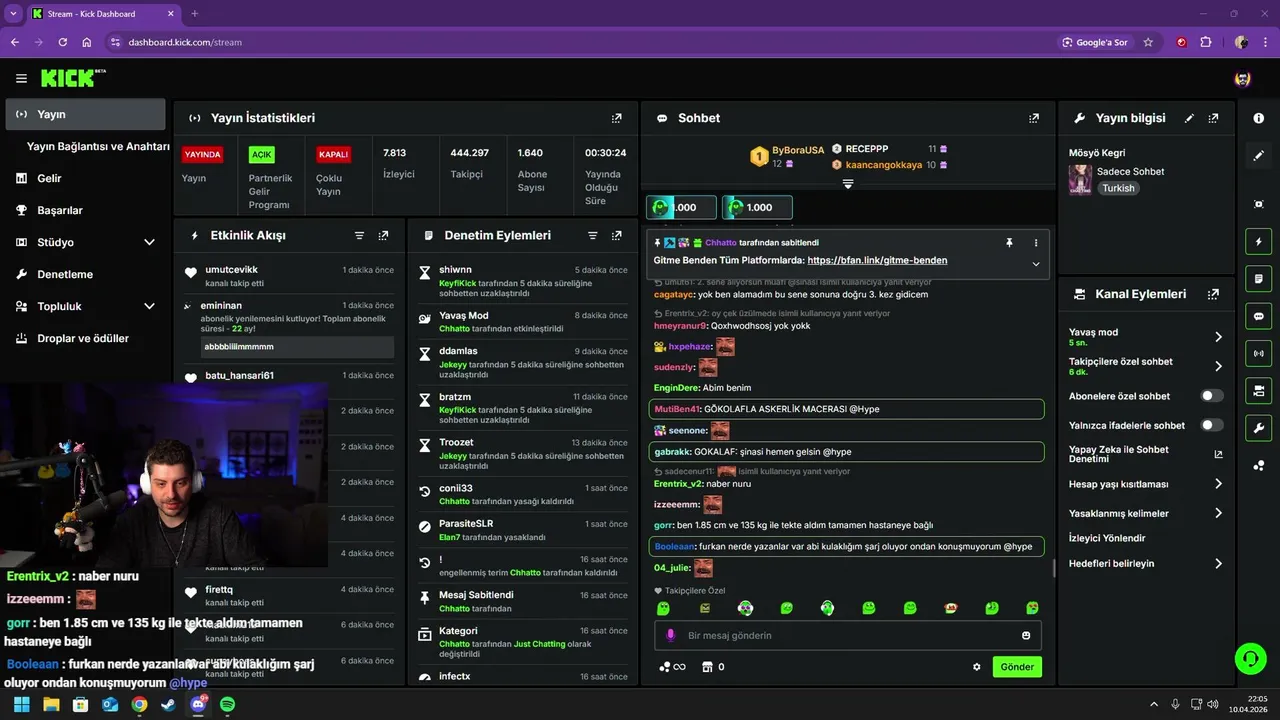Open the emoji picker in the message box
This screenshot has height=720, width=1280.
pos(1026,636)
